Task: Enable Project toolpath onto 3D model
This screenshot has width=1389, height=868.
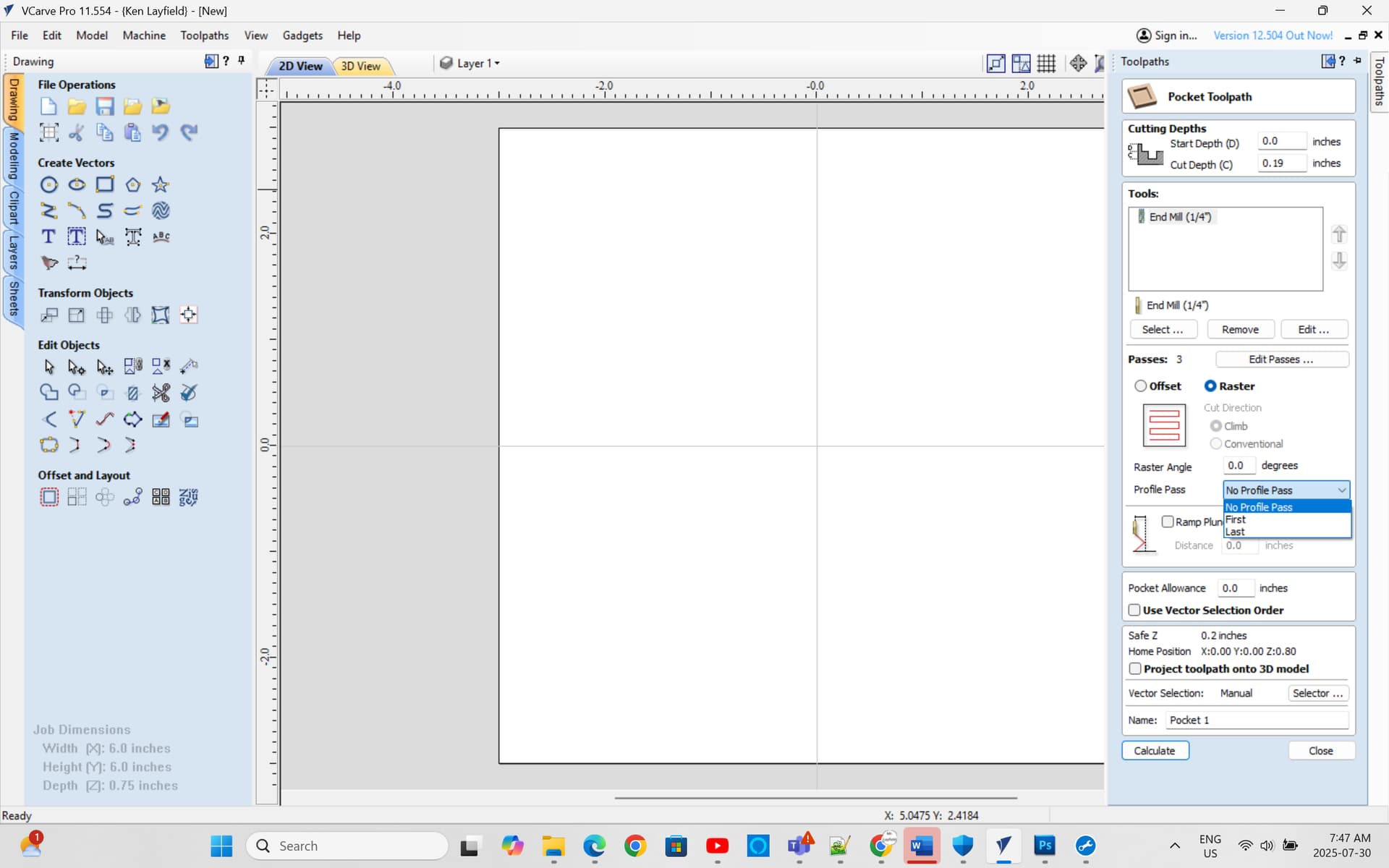Action: point(1135,669)
